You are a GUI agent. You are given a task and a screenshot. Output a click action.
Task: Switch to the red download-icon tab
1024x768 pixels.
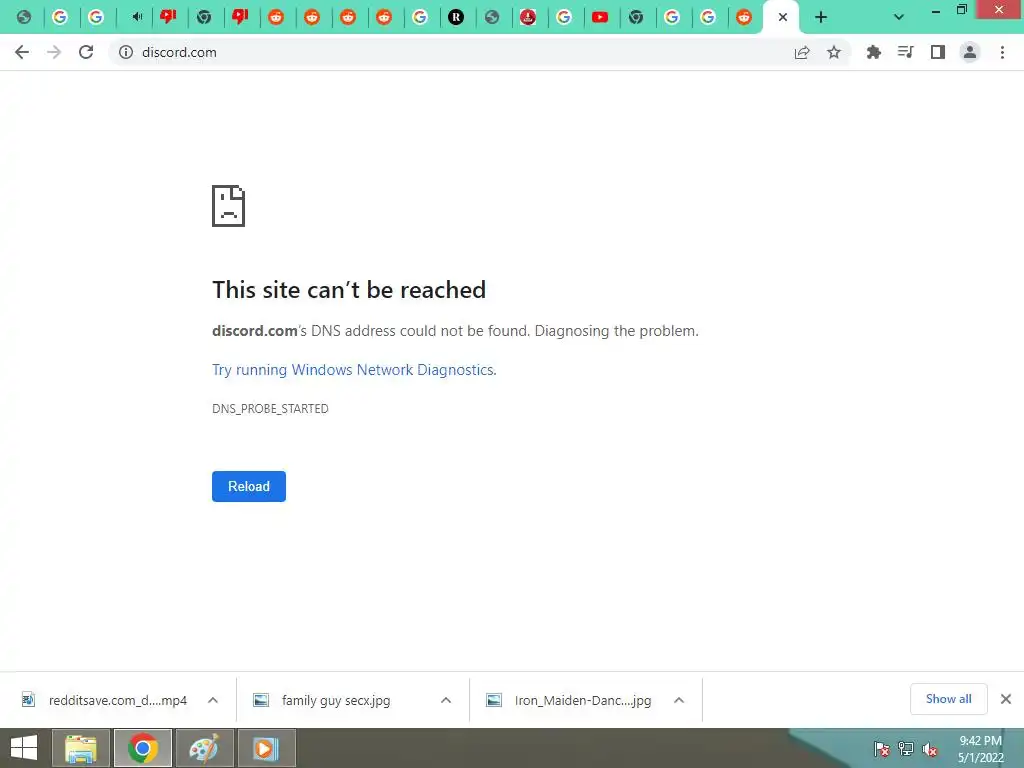[x=528, y=17]
